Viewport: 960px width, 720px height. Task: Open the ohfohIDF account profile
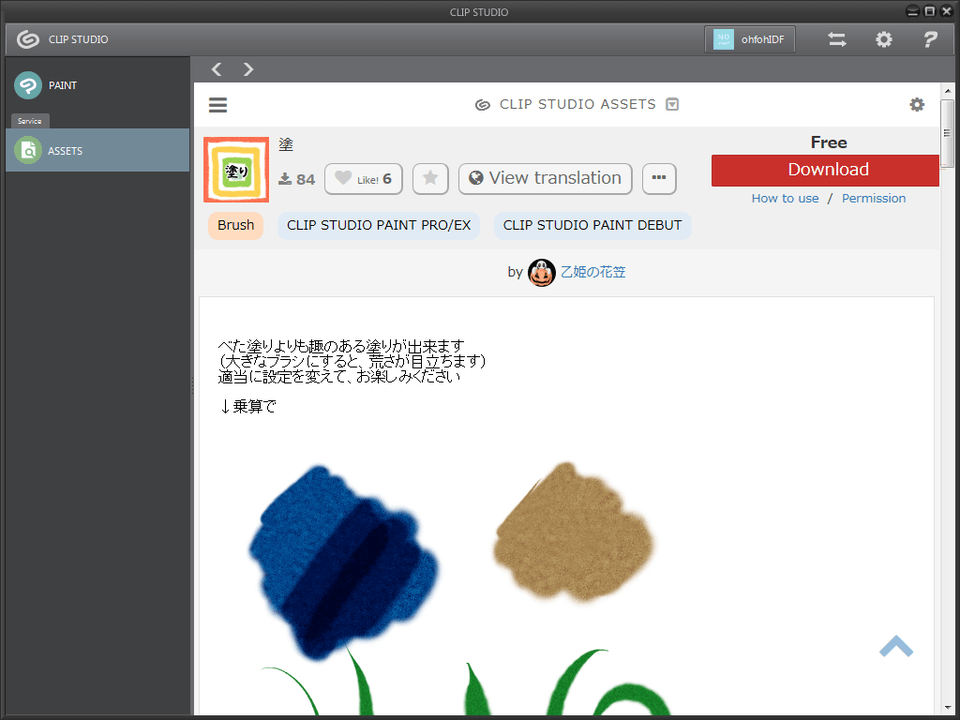[x=750, y=39]
